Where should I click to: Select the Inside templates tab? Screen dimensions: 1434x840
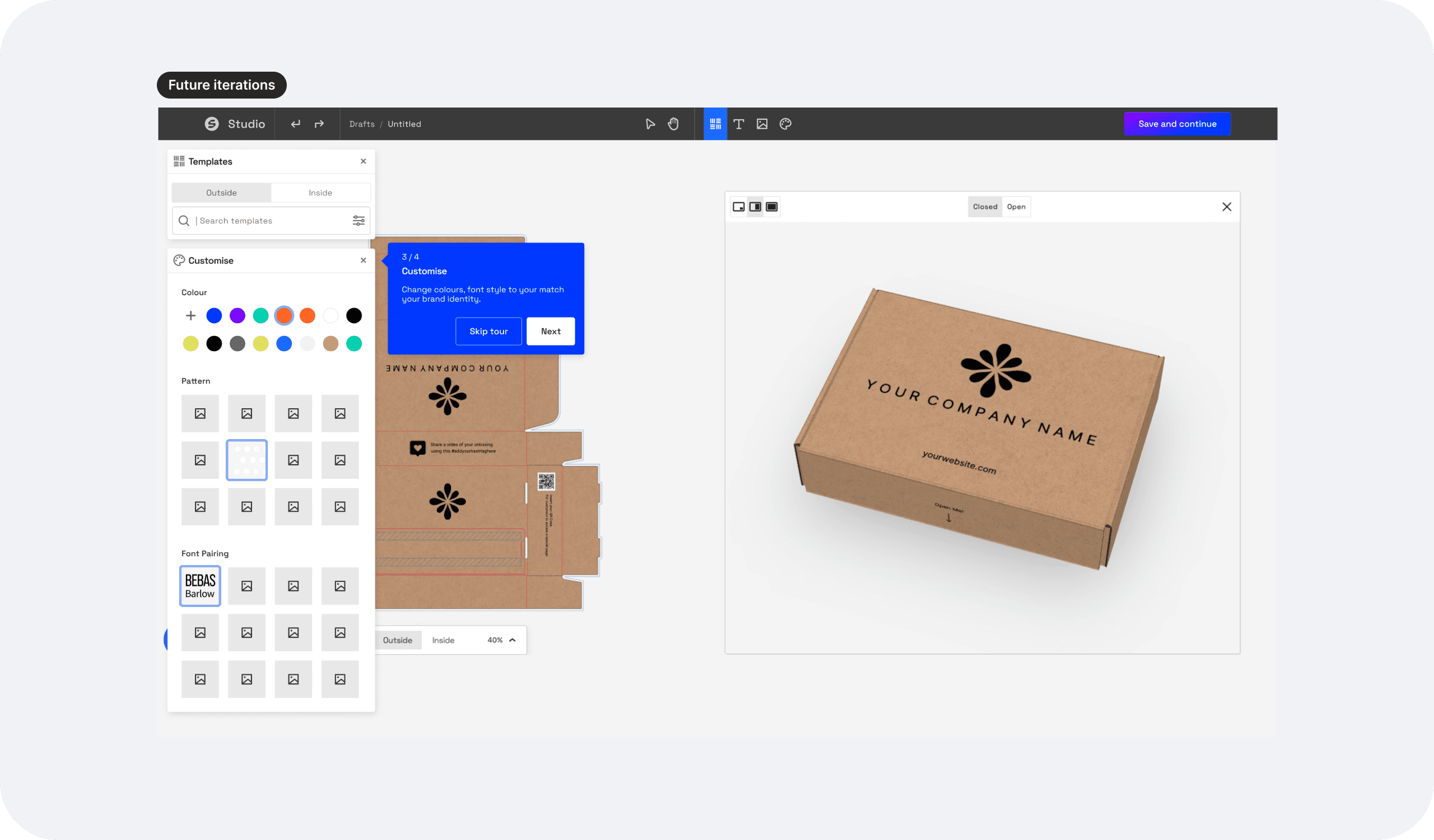coord(320,193)
